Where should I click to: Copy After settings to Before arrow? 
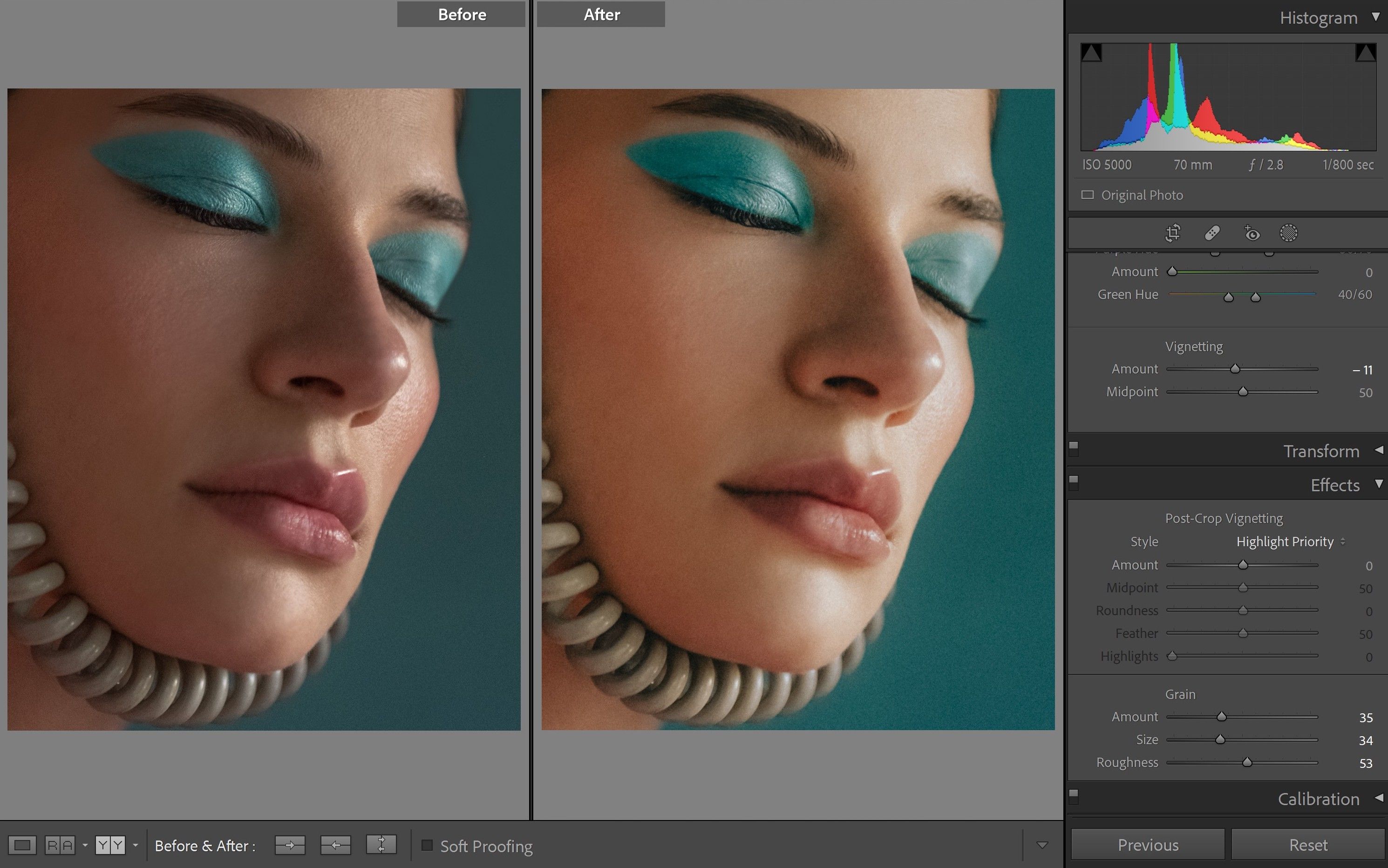[x=335, y=845]
